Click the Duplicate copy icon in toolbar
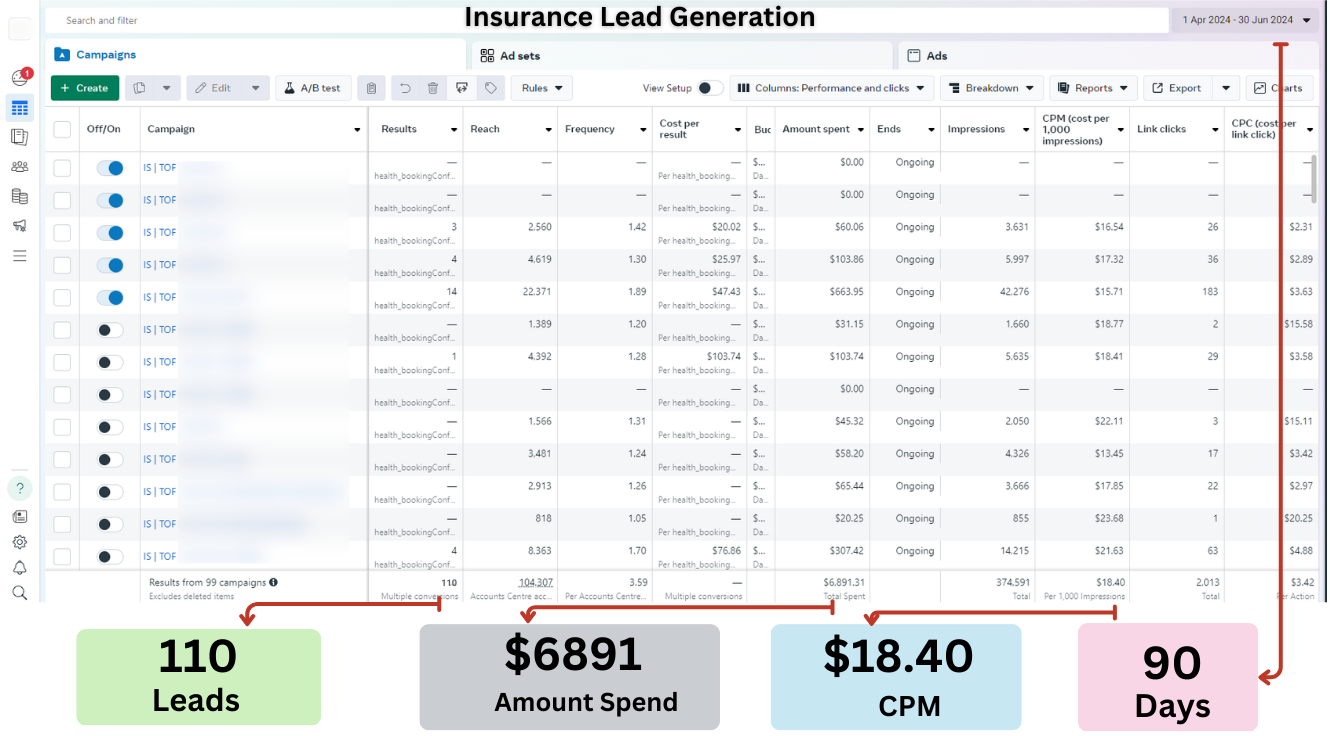Viewport: 1330px width, 736px height. pyautogui.click(x=139, y=88)
